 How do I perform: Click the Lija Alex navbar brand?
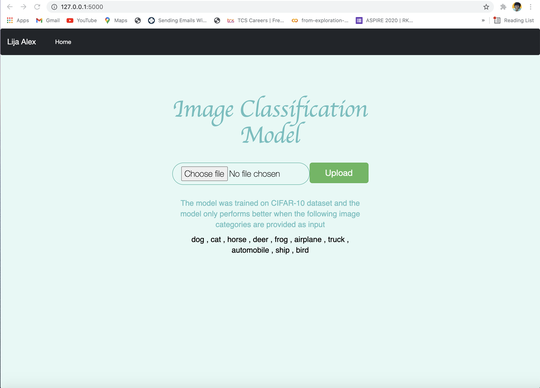coord(22,42)
